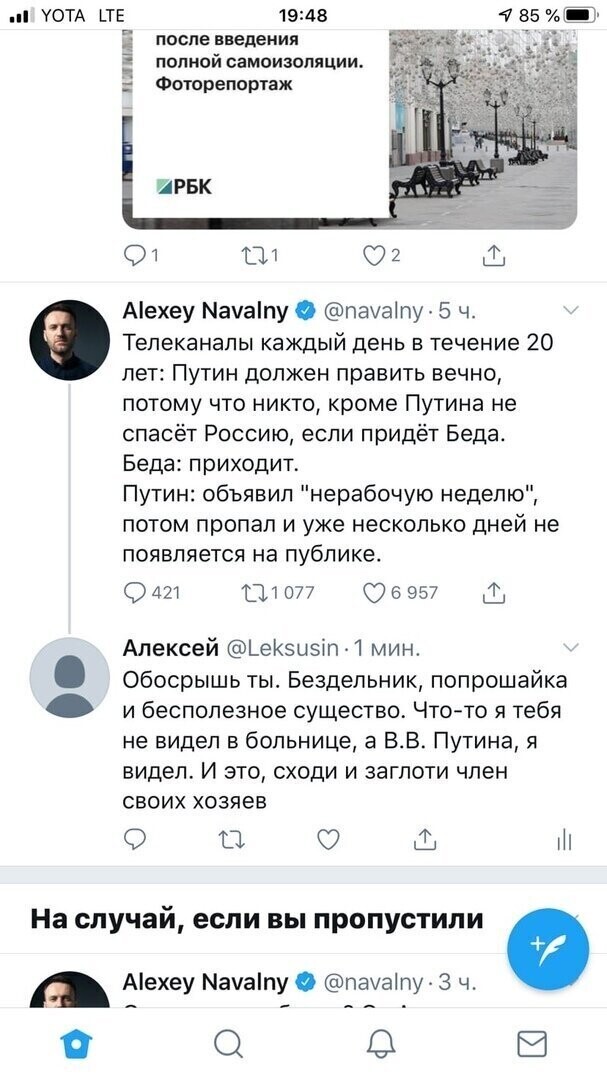Share the @Leksusin reply tweet

pyautogui.click(x=425, y=839)
